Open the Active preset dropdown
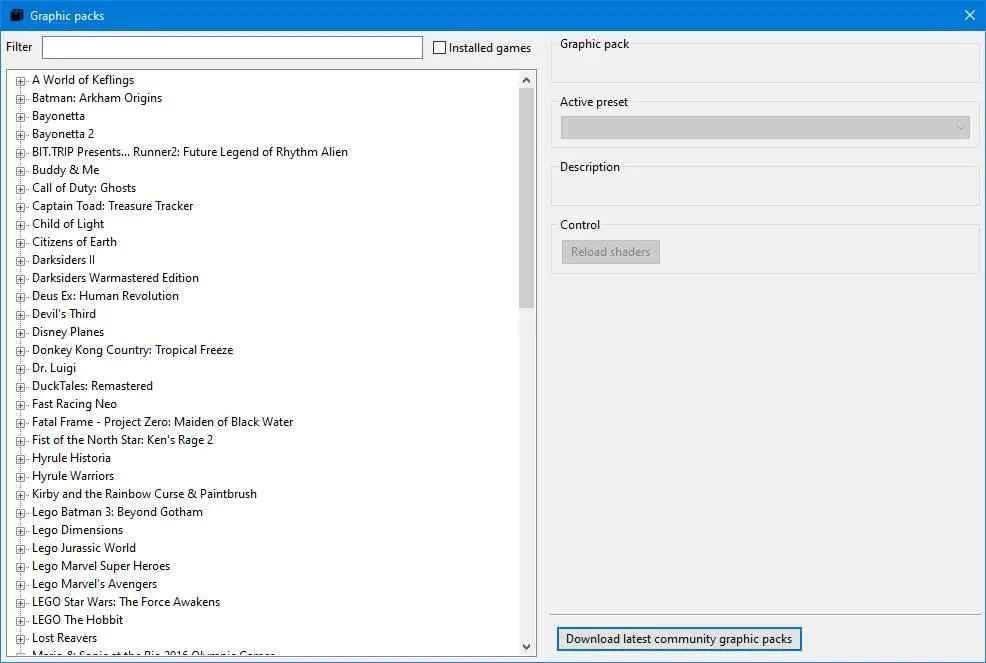The height and width of the screenshot is (663, 986). 765,128
